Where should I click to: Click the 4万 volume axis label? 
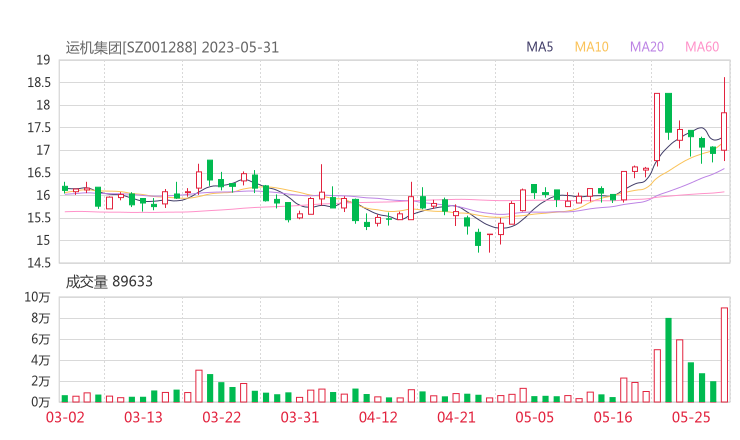pyautogui.click(x=41, y=360)
